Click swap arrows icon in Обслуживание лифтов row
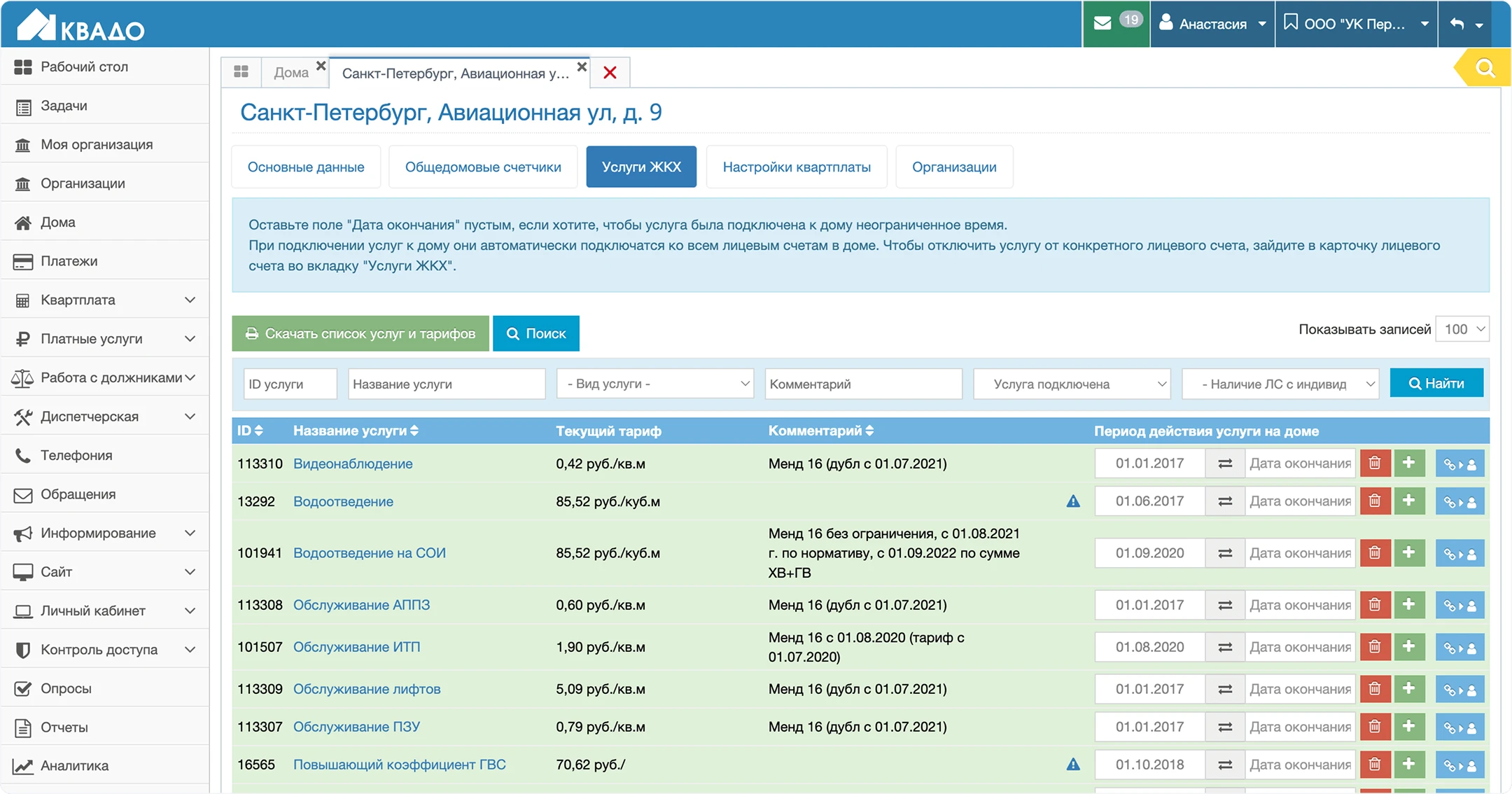 1225,689
